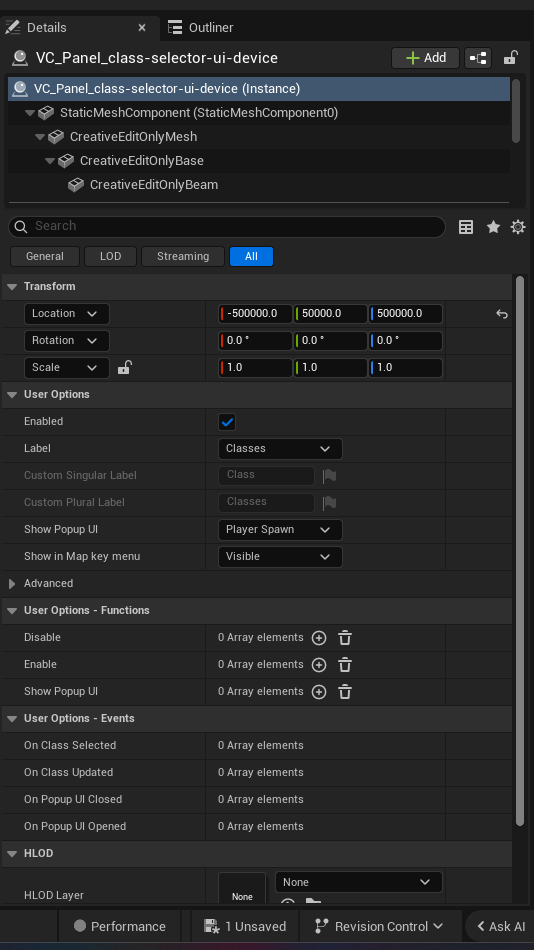Clear the Disable function array
The image size is (534, 950).
345,638
